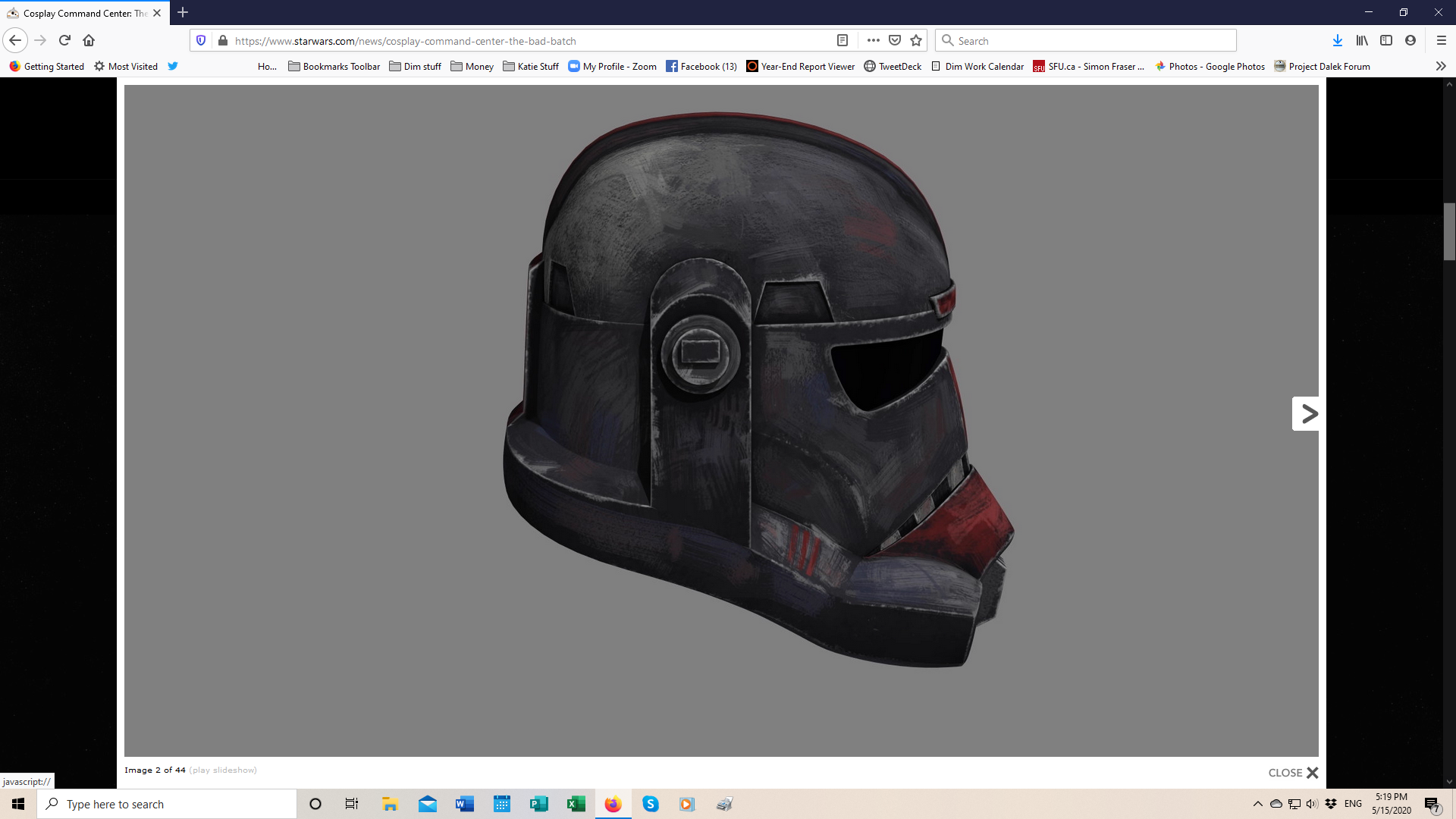The height and width of the screenshot is (819, 1456).
Task: Open My Profile - Zoom bookmark
Action: click(613, 66)
